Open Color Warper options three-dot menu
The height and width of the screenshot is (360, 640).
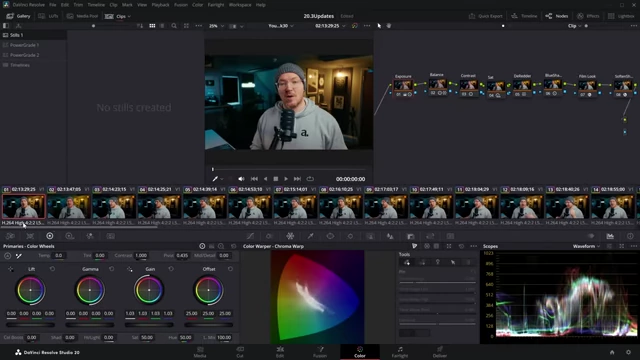[x=473, y=246]
